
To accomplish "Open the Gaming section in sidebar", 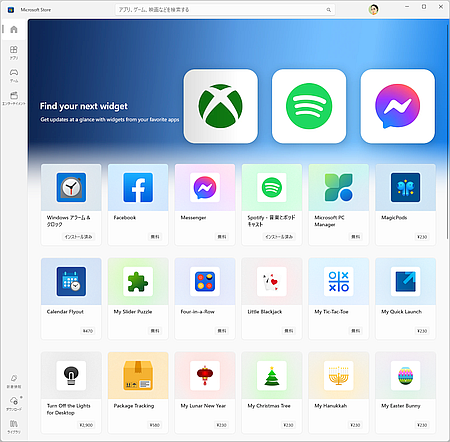I will click(14, 76).
